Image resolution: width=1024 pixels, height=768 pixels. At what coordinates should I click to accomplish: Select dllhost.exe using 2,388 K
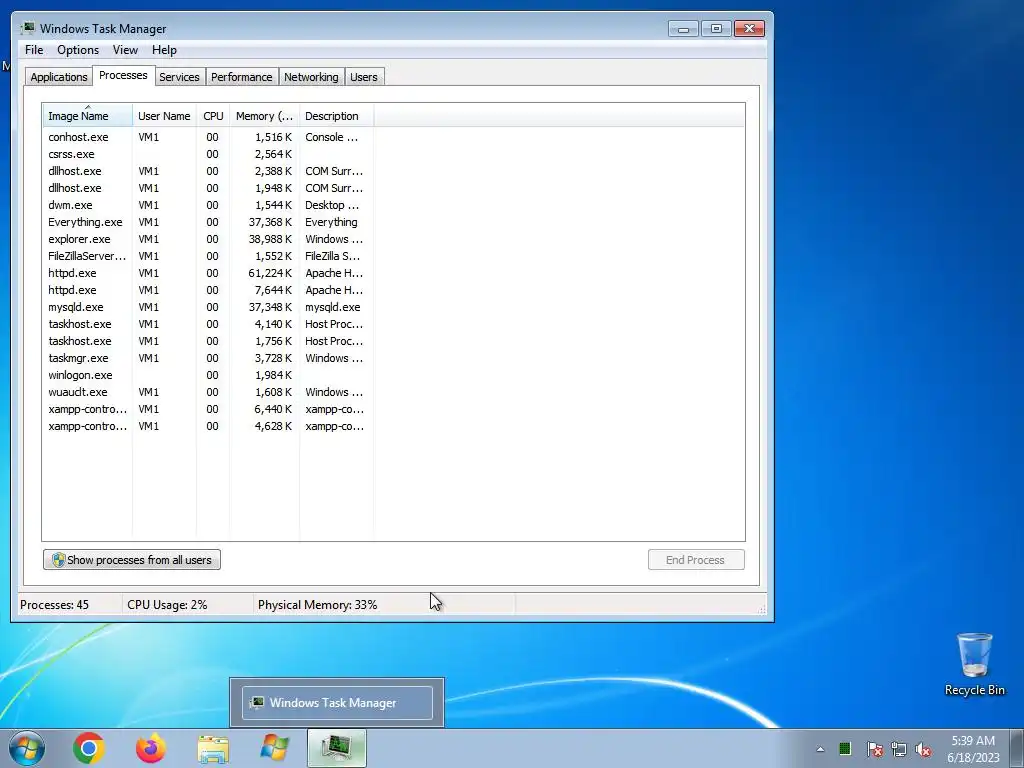pyautogui.click(x=208, y=171)
